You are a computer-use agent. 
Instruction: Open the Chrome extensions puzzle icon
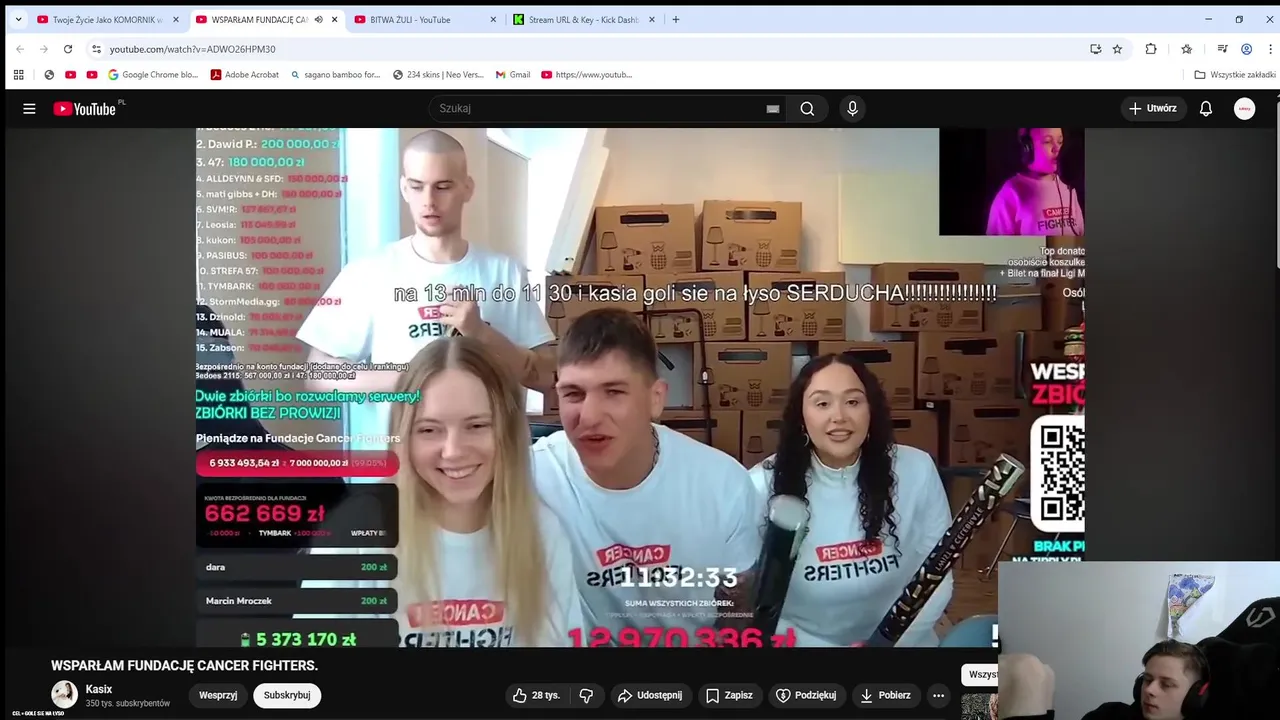pos(1151,49)
